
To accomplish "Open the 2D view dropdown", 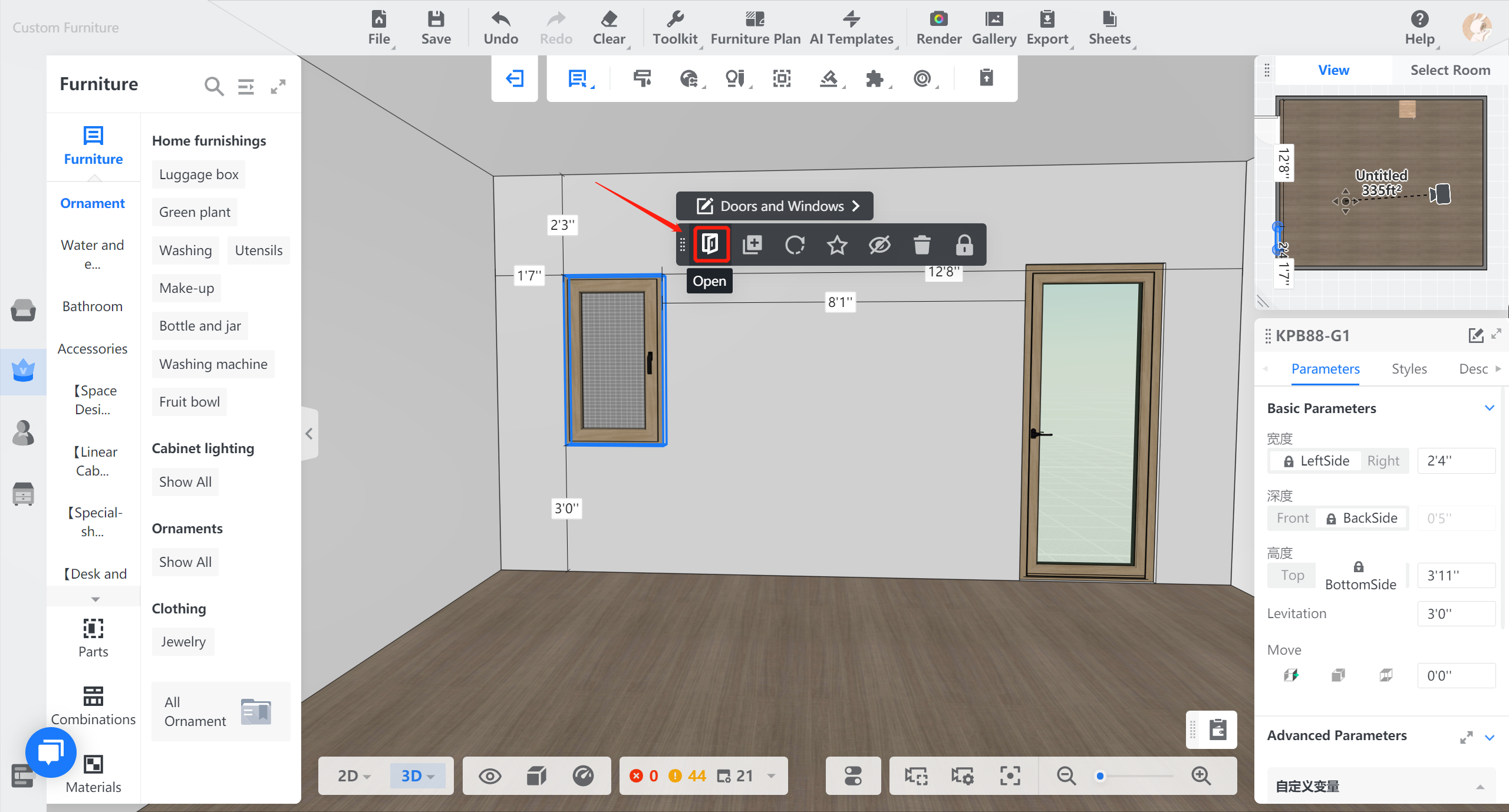I will (x=353, y=776).
